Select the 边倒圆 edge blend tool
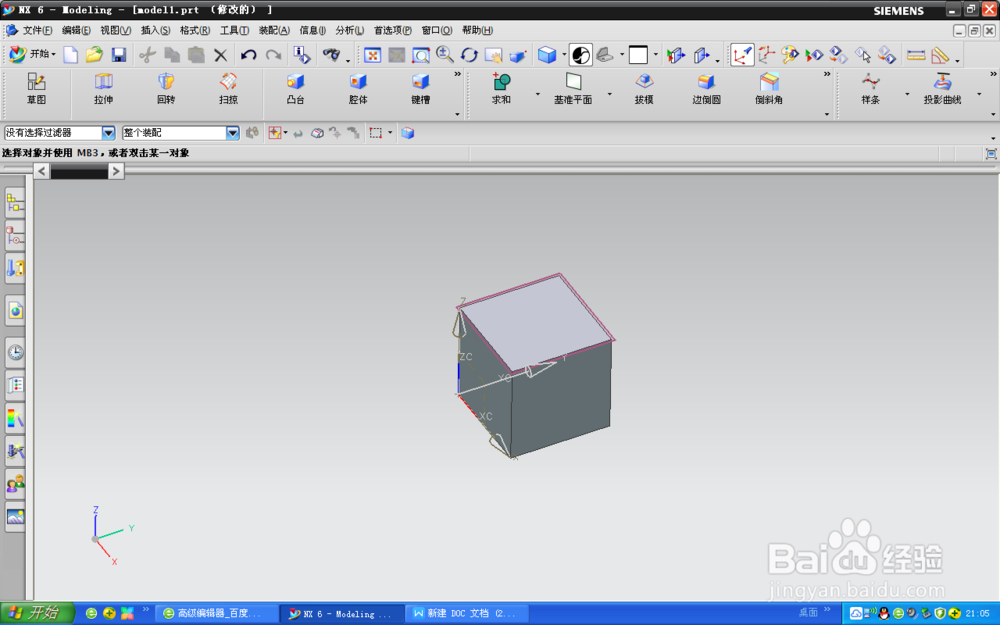This screenshot has height=625, width=1000. point(707,89)
